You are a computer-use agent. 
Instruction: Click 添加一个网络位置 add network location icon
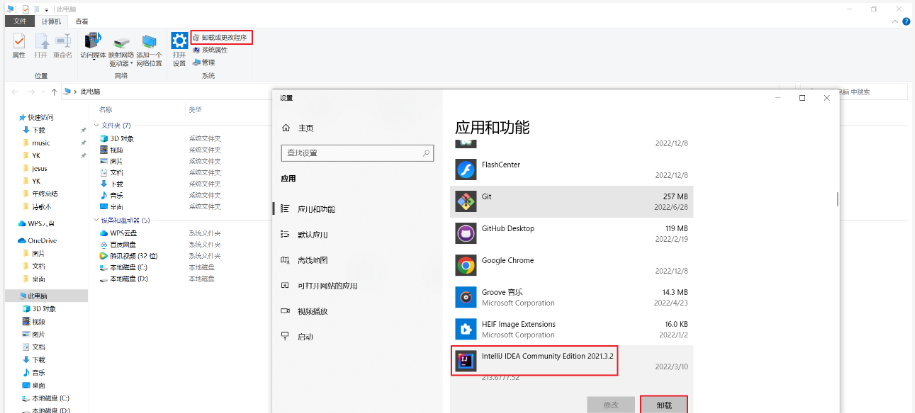tap(149, 42)
